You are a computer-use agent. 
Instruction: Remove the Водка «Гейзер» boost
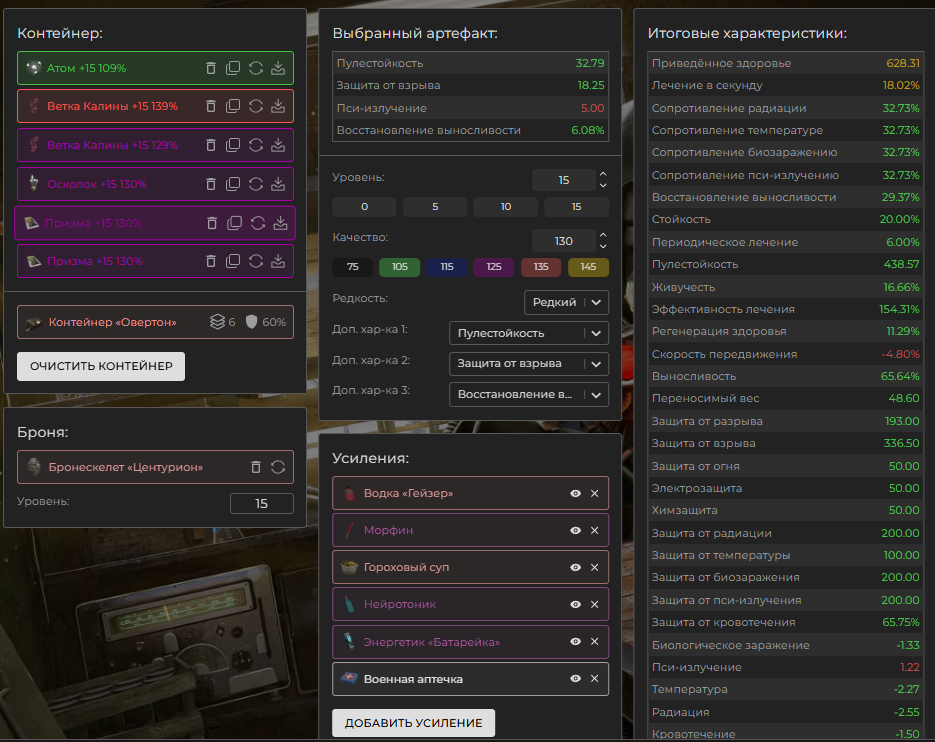595,493
